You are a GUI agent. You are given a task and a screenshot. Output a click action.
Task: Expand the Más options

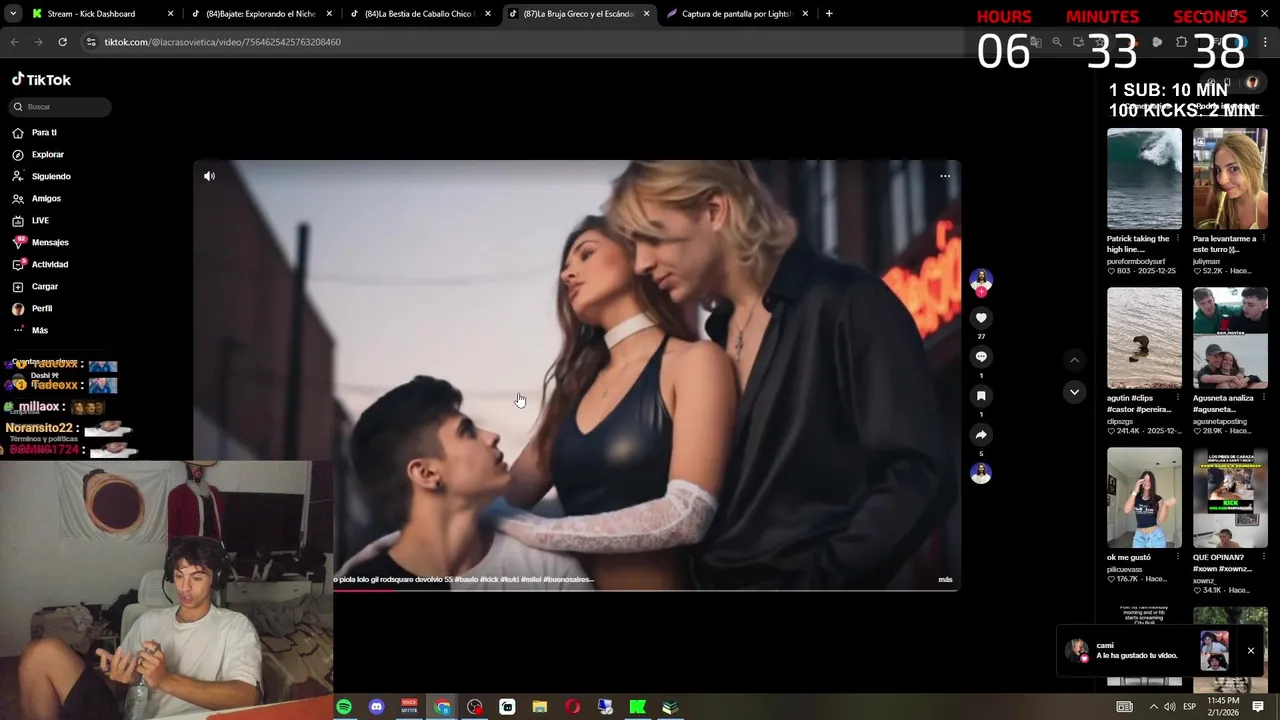pyautogui.click(x=30, y=330)
